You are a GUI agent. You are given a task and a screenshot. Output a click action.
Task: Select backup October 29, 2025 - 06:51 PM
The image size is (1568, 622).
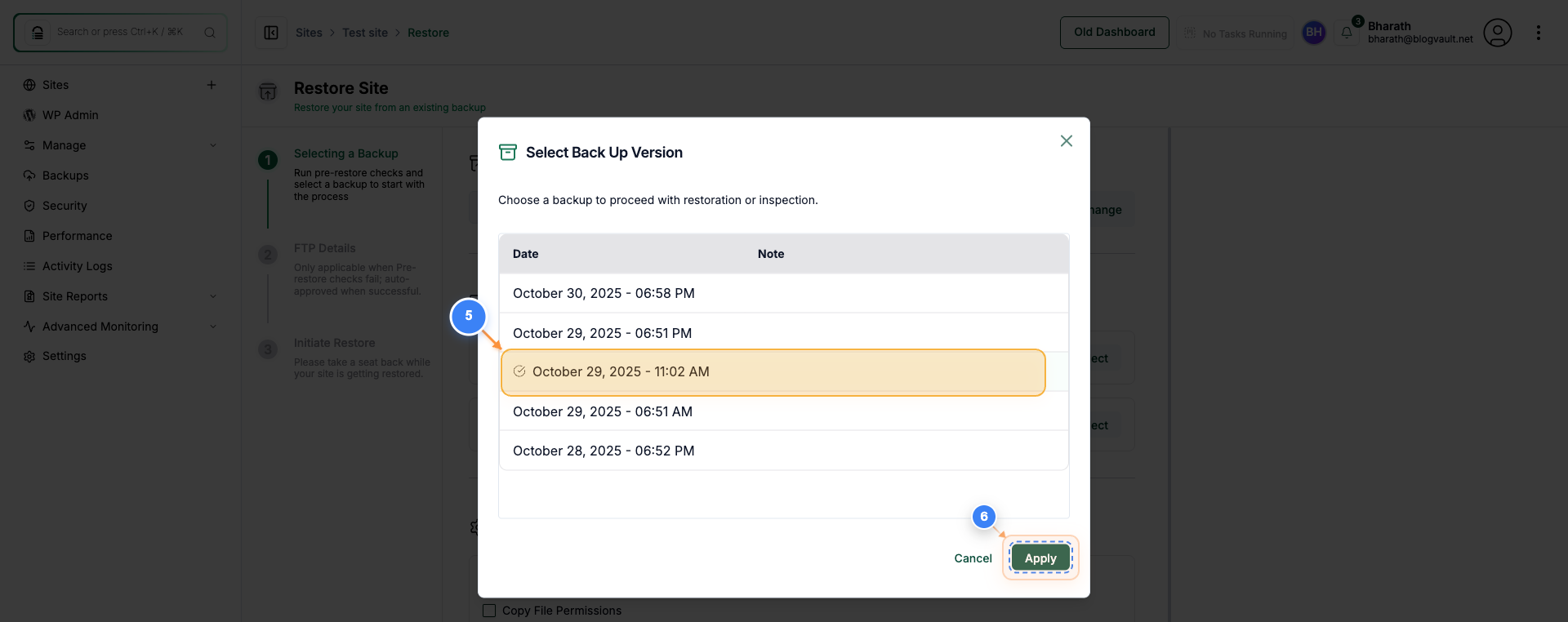click(x=784, y=332)
